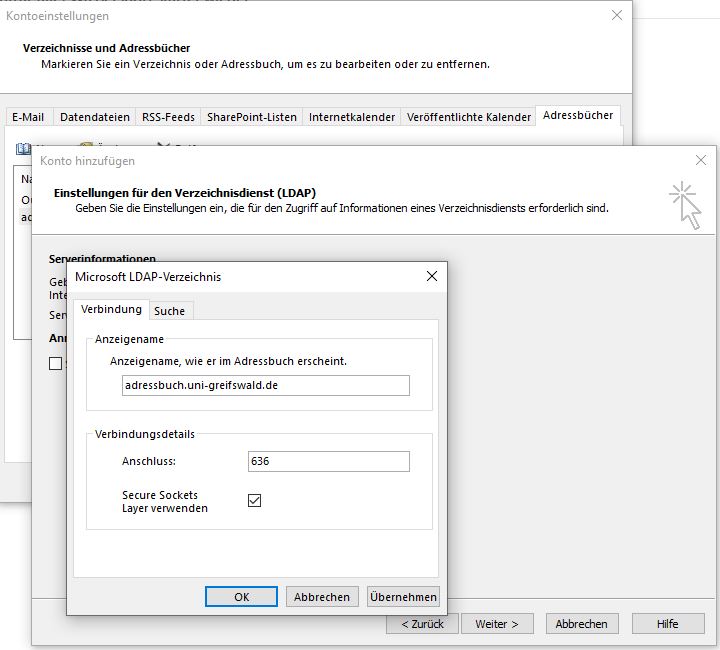The image size is (720, 650).
Task: Confirm the LDAP settings with OK
Action: [241, 597]
